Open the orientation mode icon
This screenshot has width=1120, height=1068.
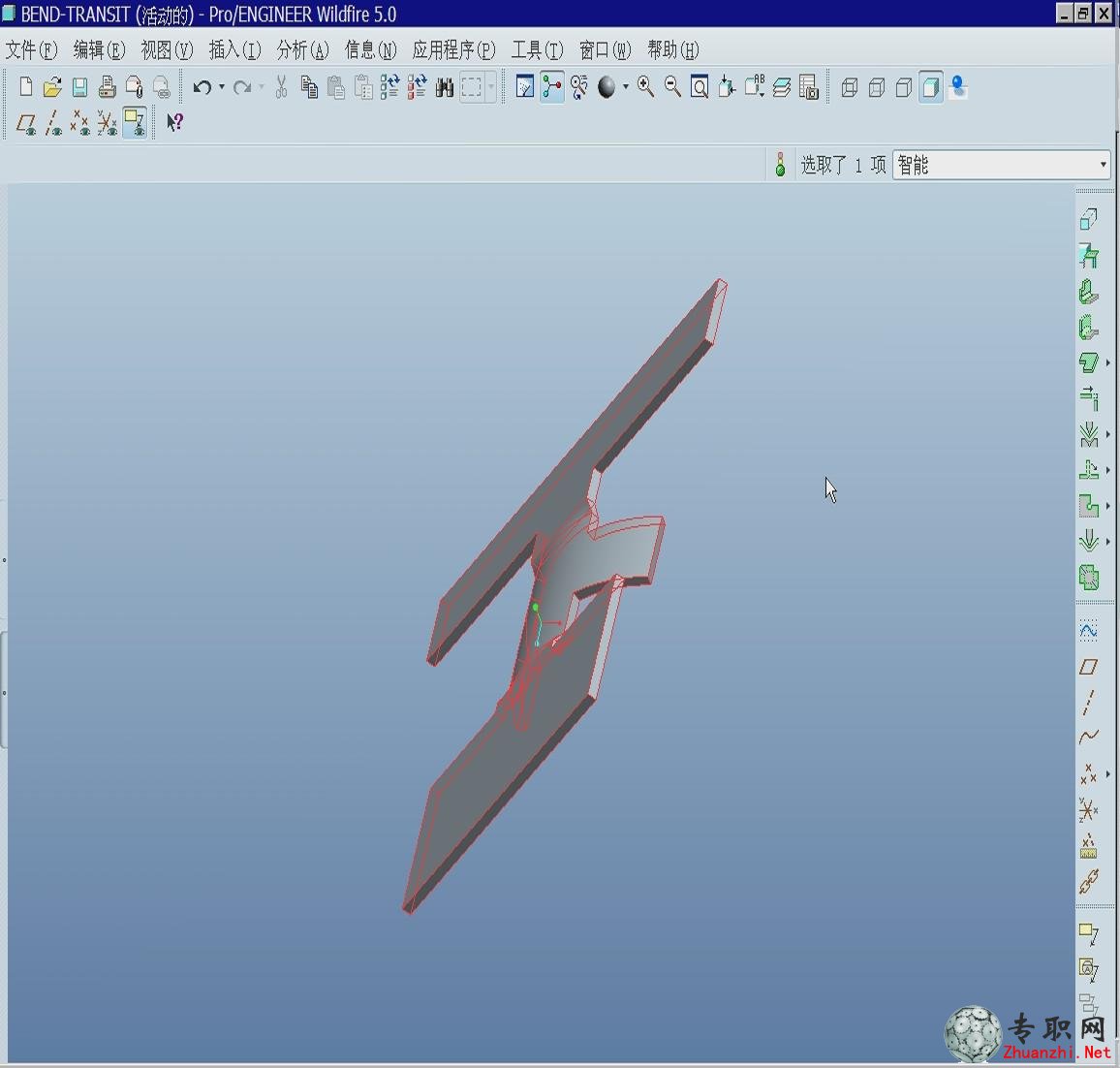coord(580,87)
